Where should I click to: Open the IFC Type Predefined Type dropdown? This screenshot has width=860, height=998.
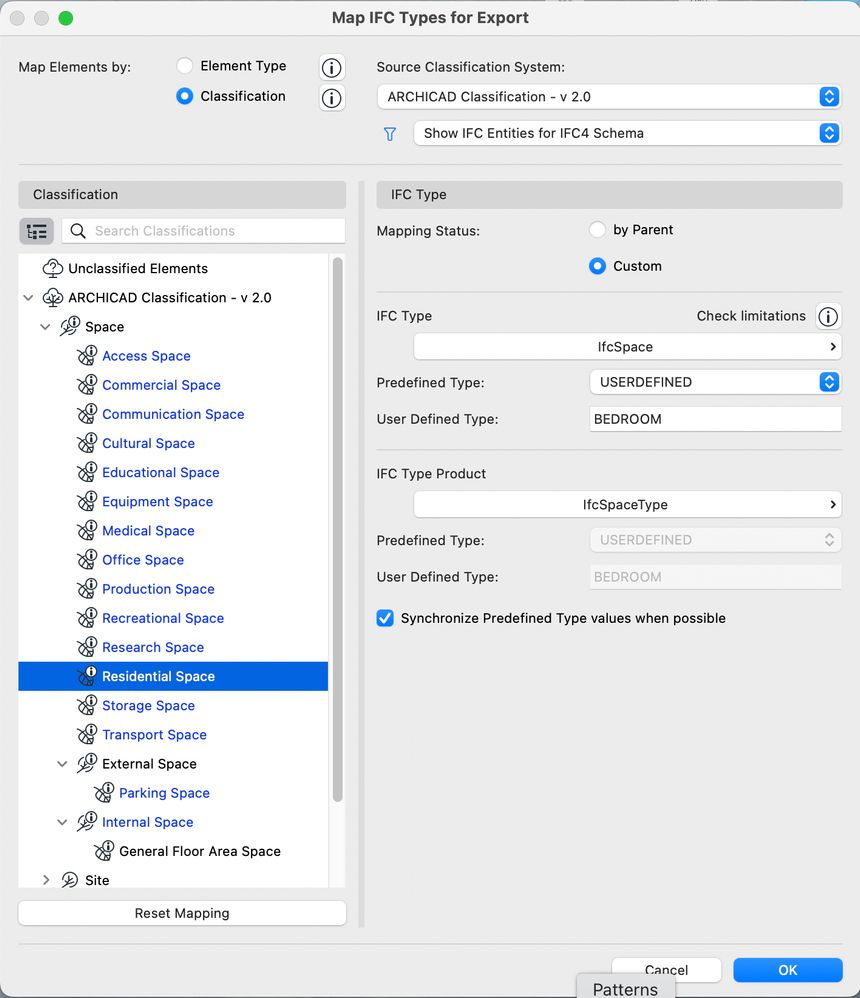715,382
